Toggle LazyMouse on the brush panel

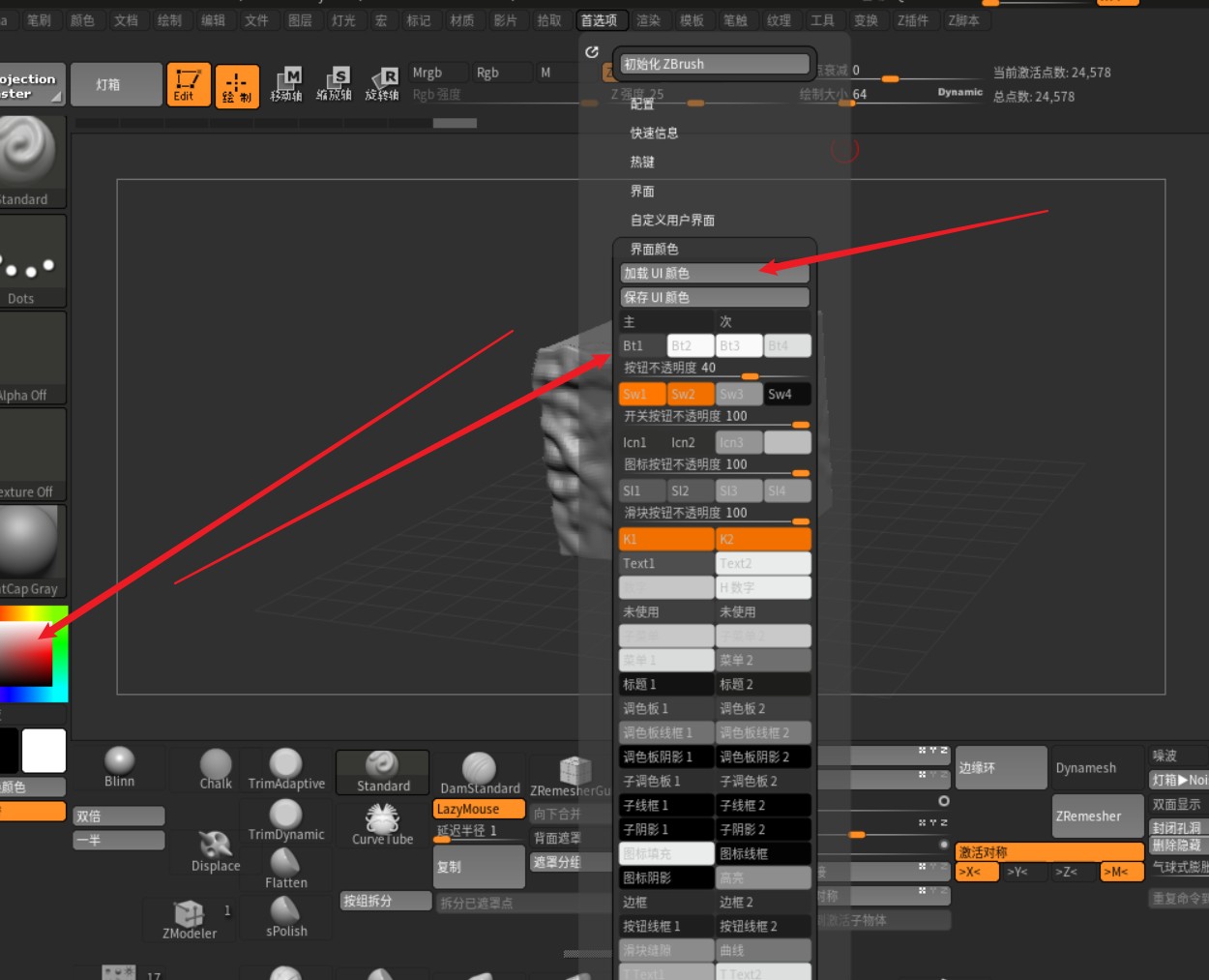pos(477,808)
